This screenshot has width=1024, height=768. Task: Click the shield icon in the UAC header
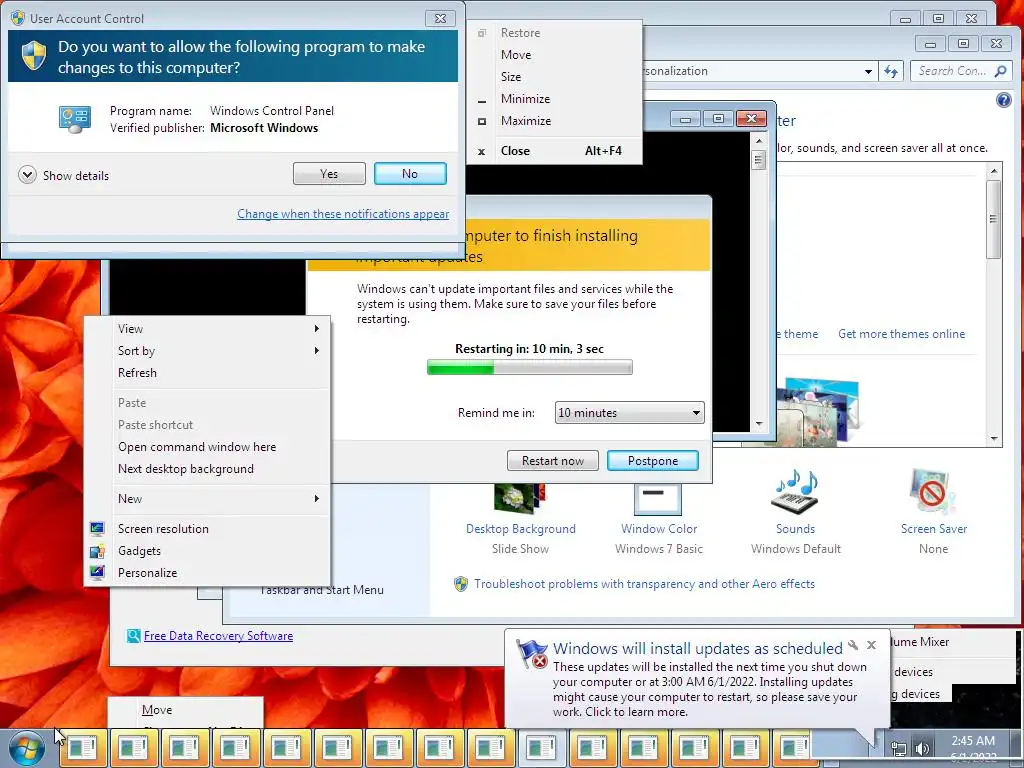click(34, 56)
